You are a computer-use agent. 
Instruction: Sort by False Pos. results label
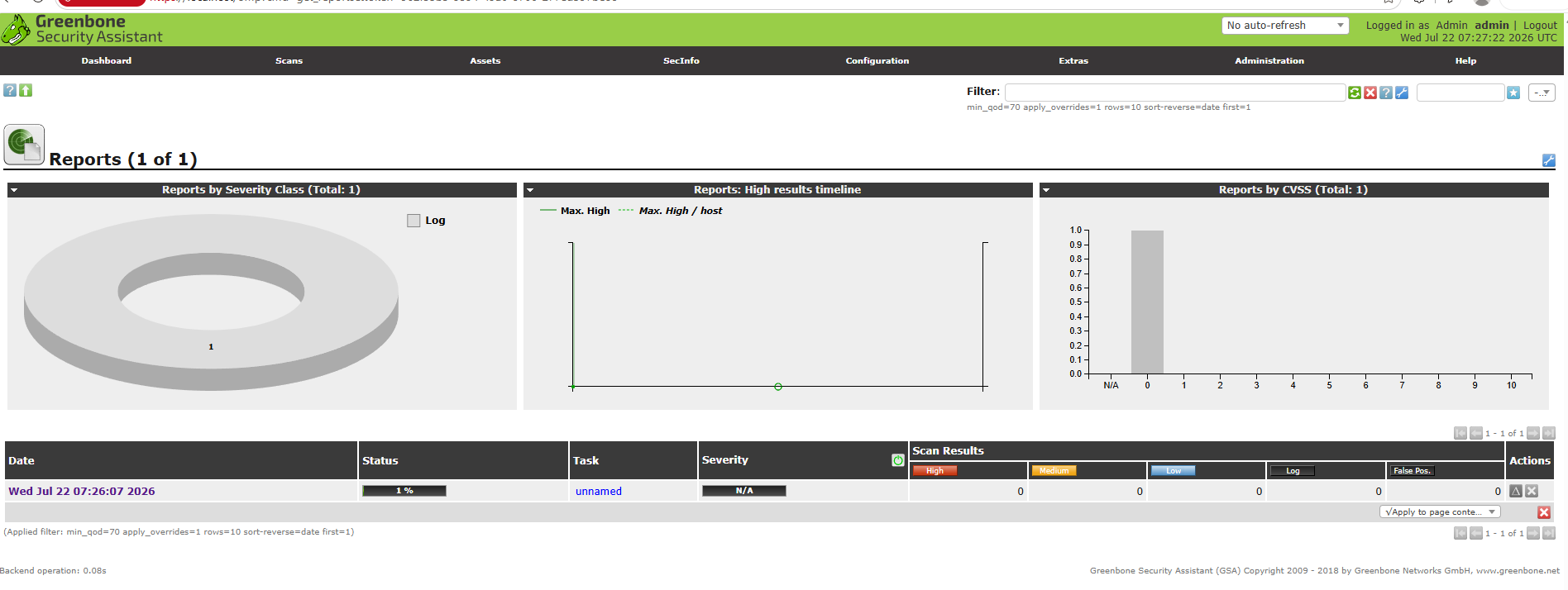coord(1412,471)
